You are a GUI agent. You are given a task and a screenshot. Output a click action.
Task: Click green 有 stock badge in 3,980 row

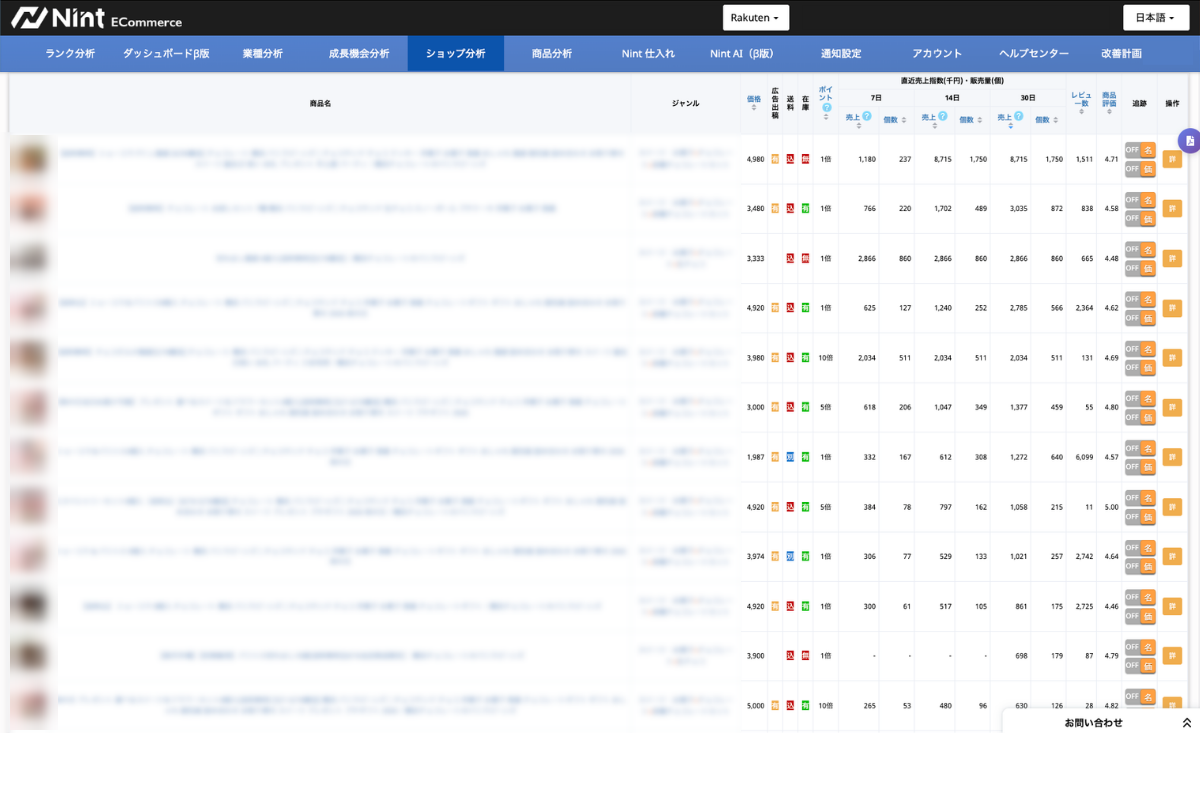coord(805,357)
